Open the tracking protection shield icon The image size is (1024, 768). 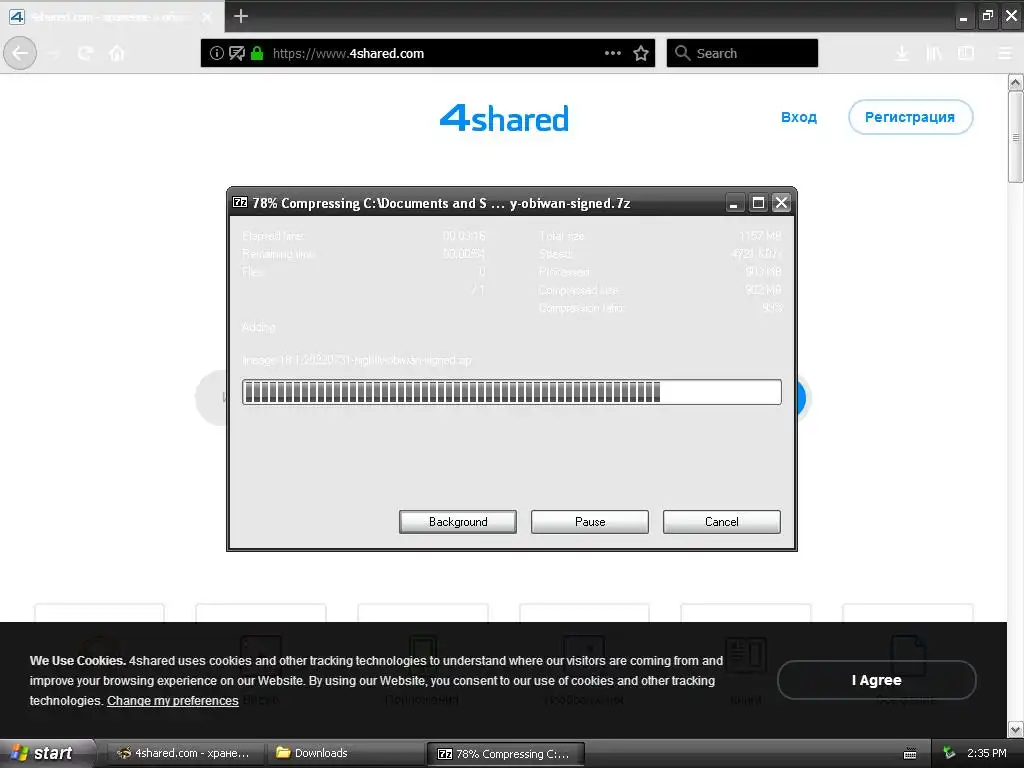point(236,54)
